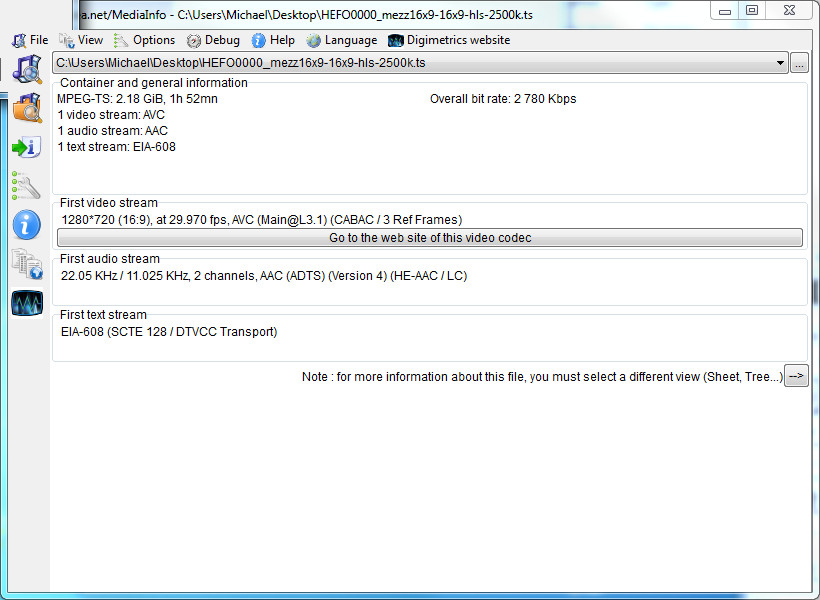Expand the file path dropdown arrow
Image resolution: width=820 pixels, height=600 pixels.
click(x=780, y=63)
